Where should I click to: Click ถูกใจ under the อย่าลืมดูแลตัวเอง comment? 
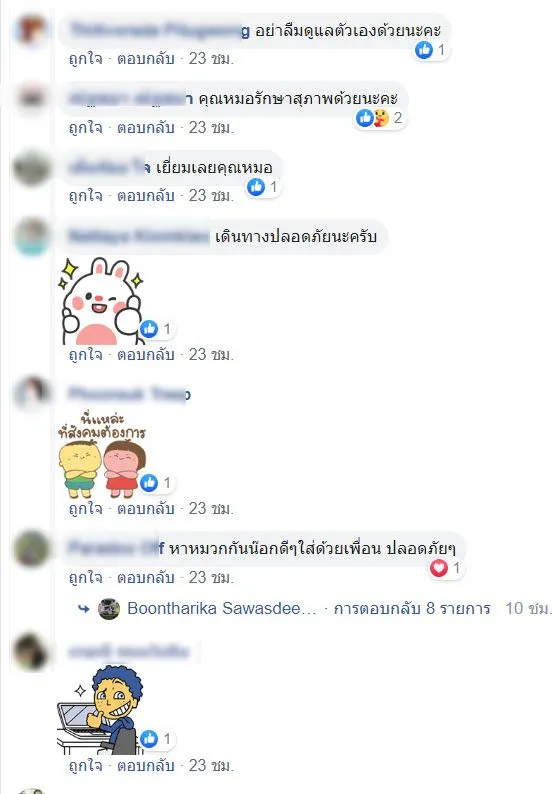pyautogui.click(x=86, y=59)
